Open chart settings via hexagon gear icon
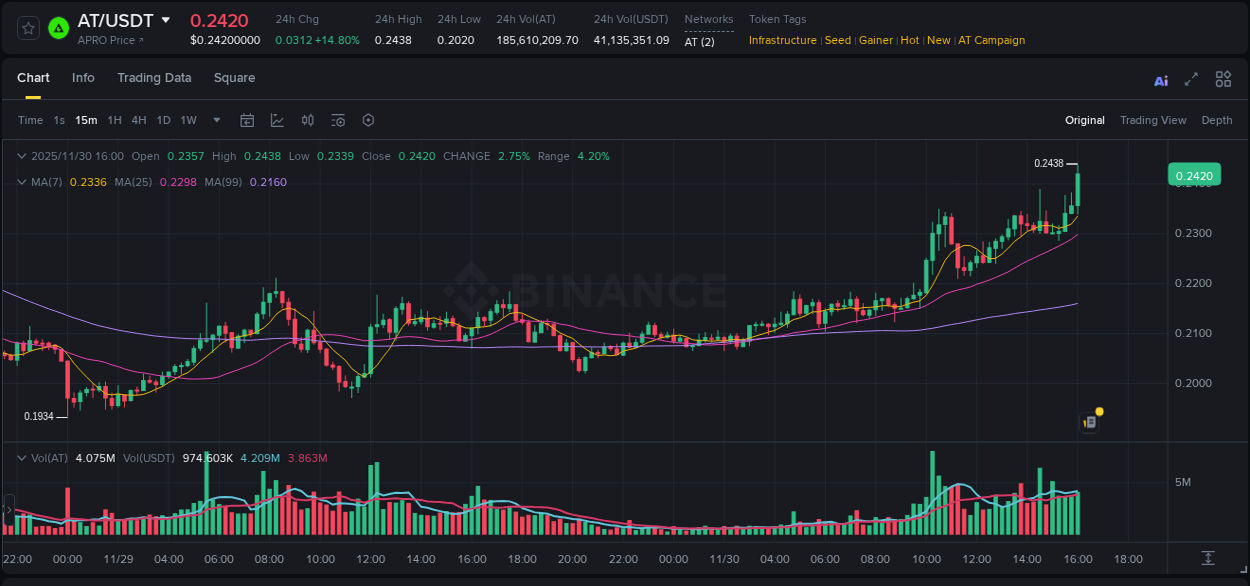 click(368, 120)
